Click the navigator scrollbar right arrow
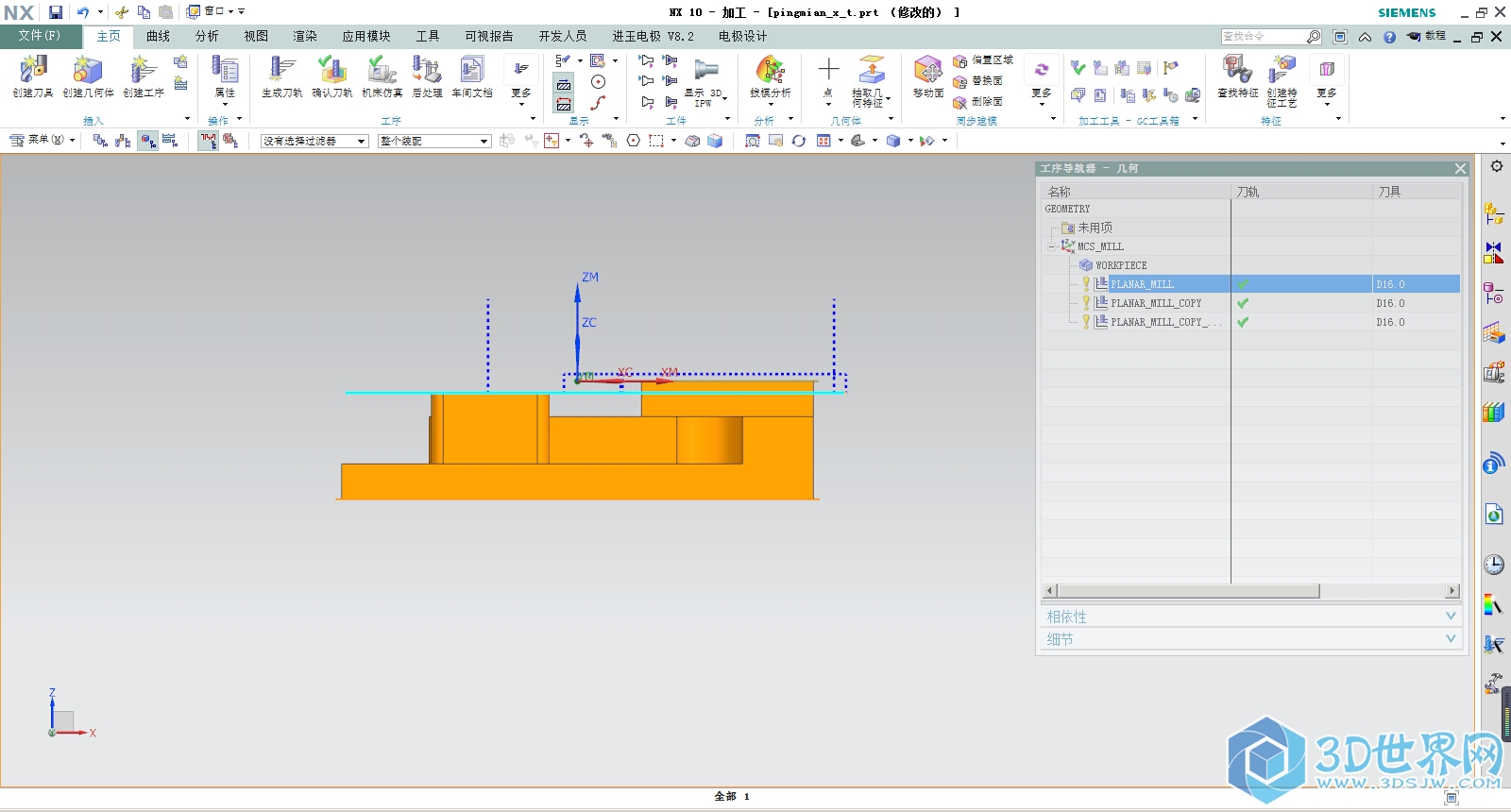The height and width of the screenshot is (812, 1511). (1452, 591)
